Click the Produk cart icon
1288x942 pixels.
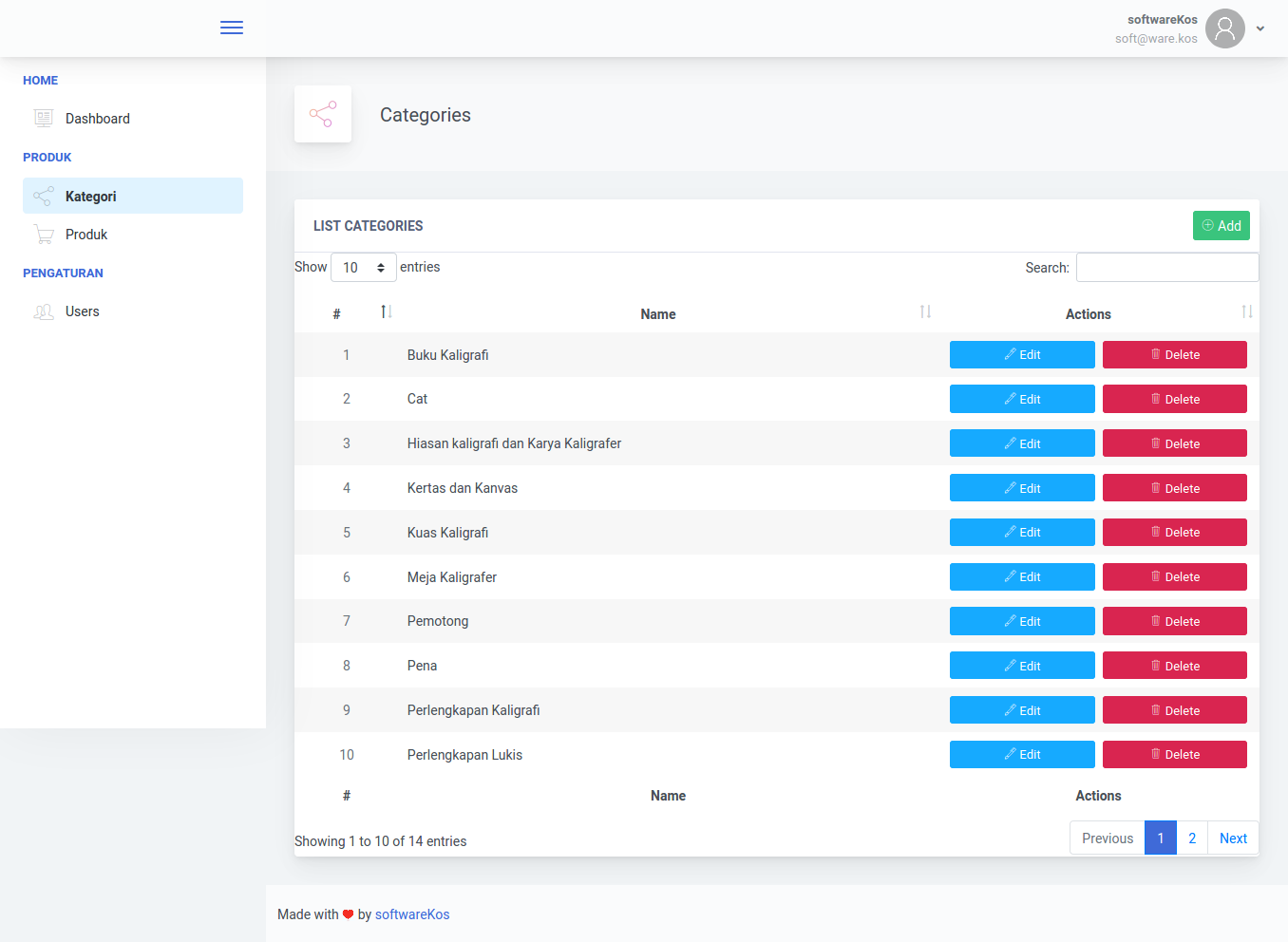tap(44, 235)
